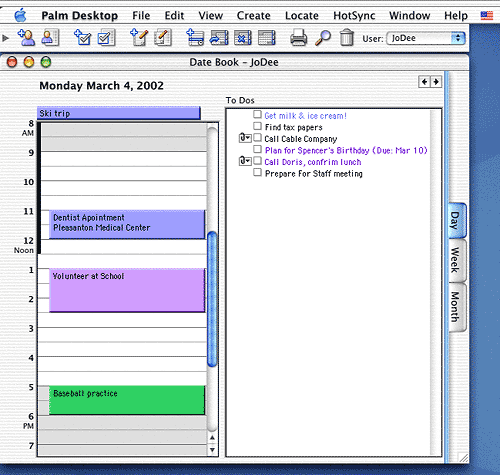Check off Get milk & ice cream
Image resolution: width=500 pixels, height=475 pixels.
257,114
